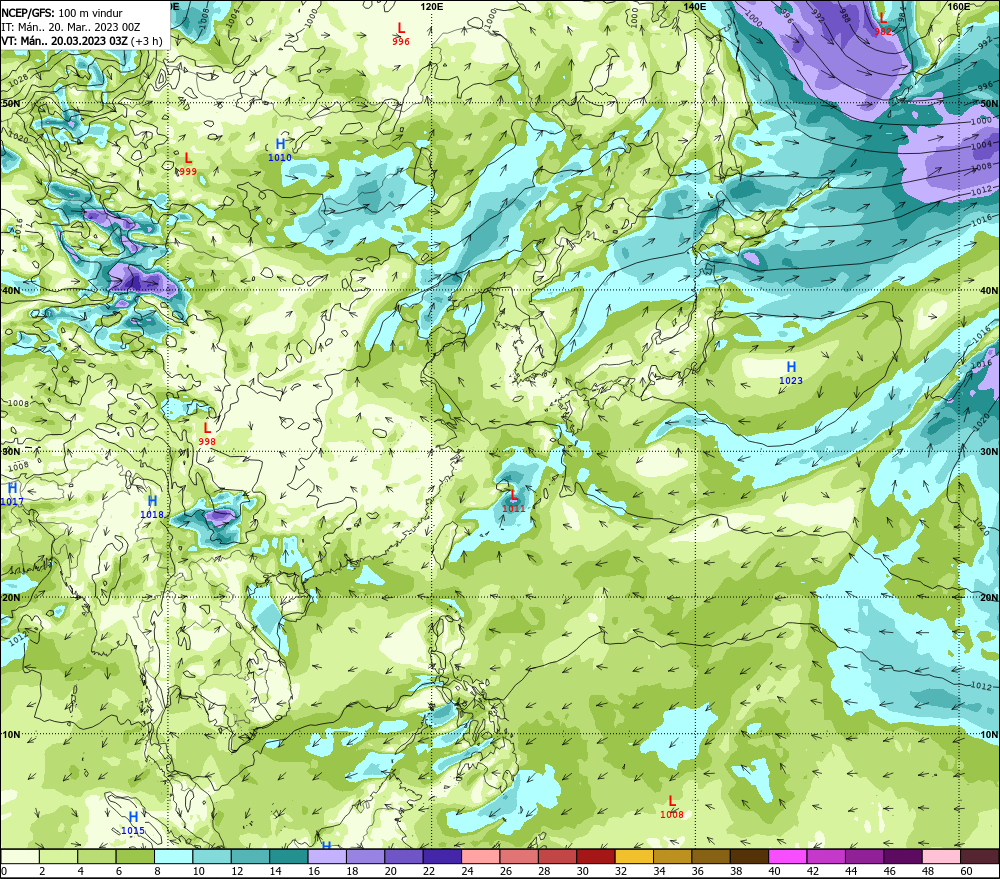Click the pale pink 48–60 legend swatch

tap(941, 856)
